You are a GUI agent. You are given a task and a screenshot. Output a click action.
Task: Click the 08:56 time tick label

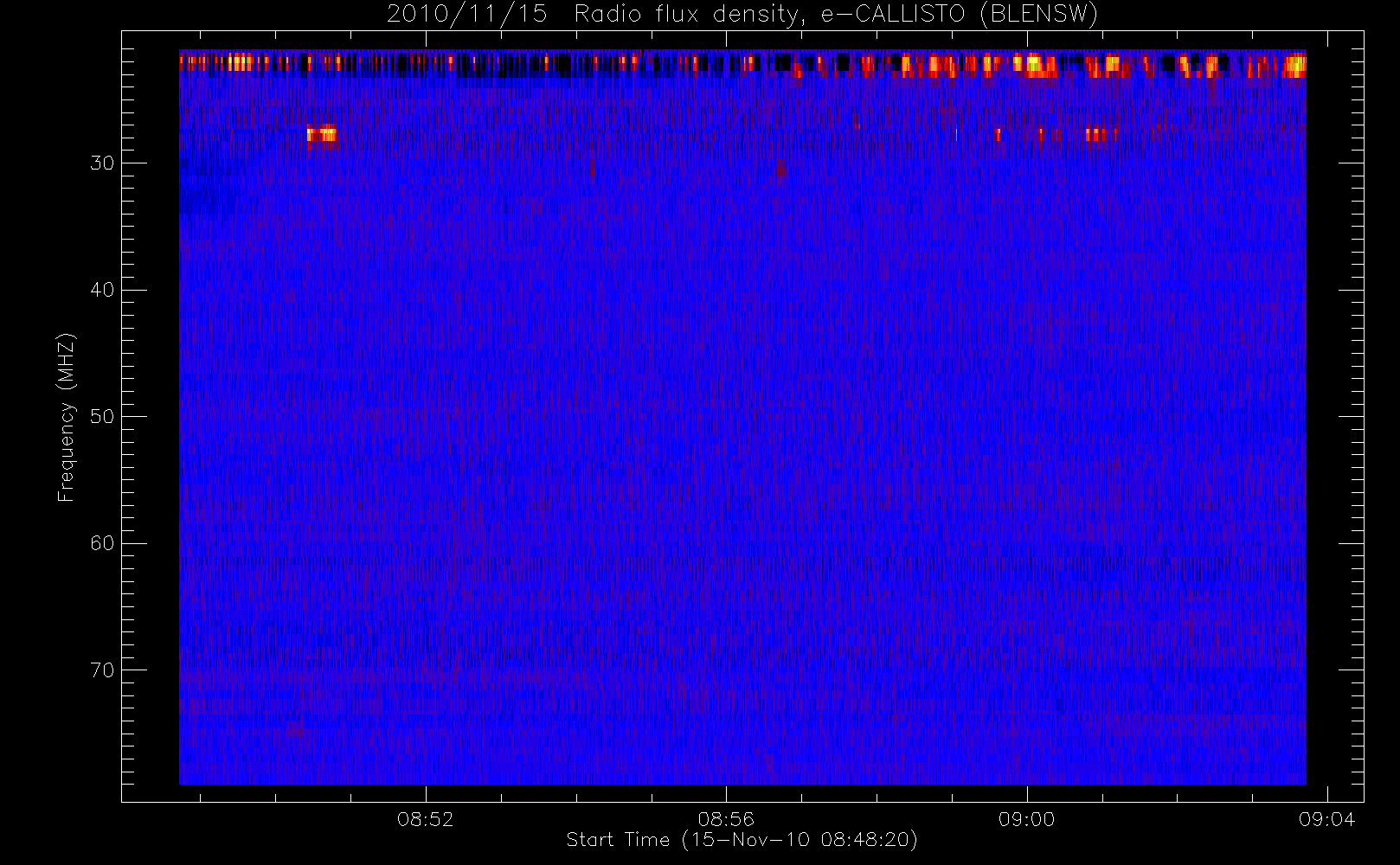tap(726, 819)
